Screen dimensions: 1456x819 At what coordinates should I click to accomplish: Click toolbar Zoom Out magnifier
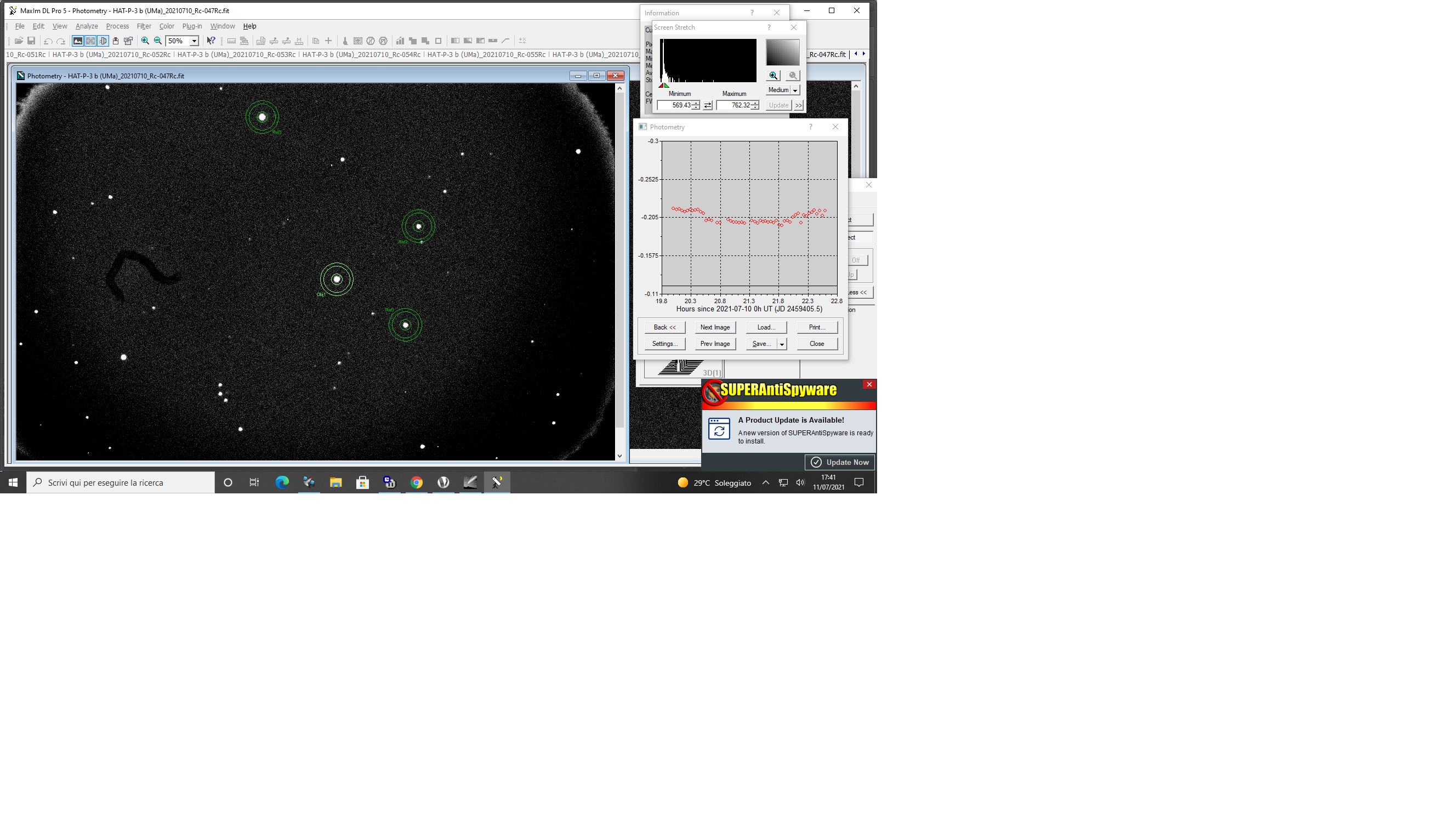pos(158,41)
